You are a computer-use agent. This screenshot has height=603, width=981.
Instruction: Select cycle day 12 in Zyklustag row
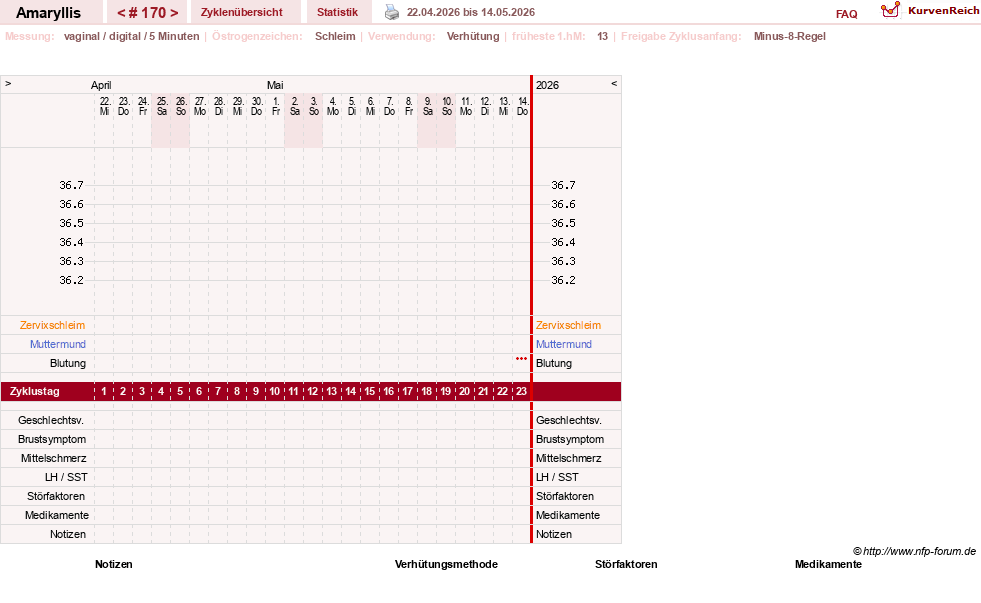click(x=313, y=392)
